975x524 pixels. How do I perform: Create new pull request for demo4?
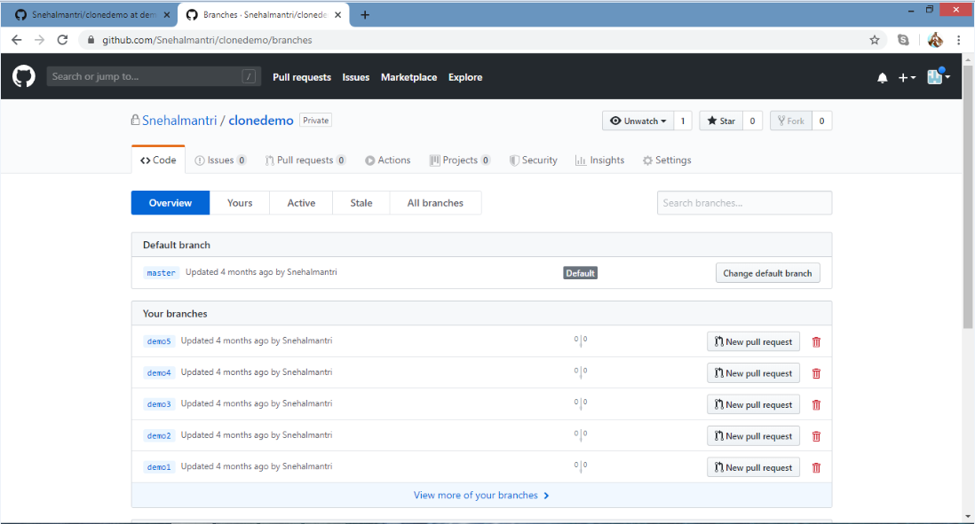pos(753,373)
